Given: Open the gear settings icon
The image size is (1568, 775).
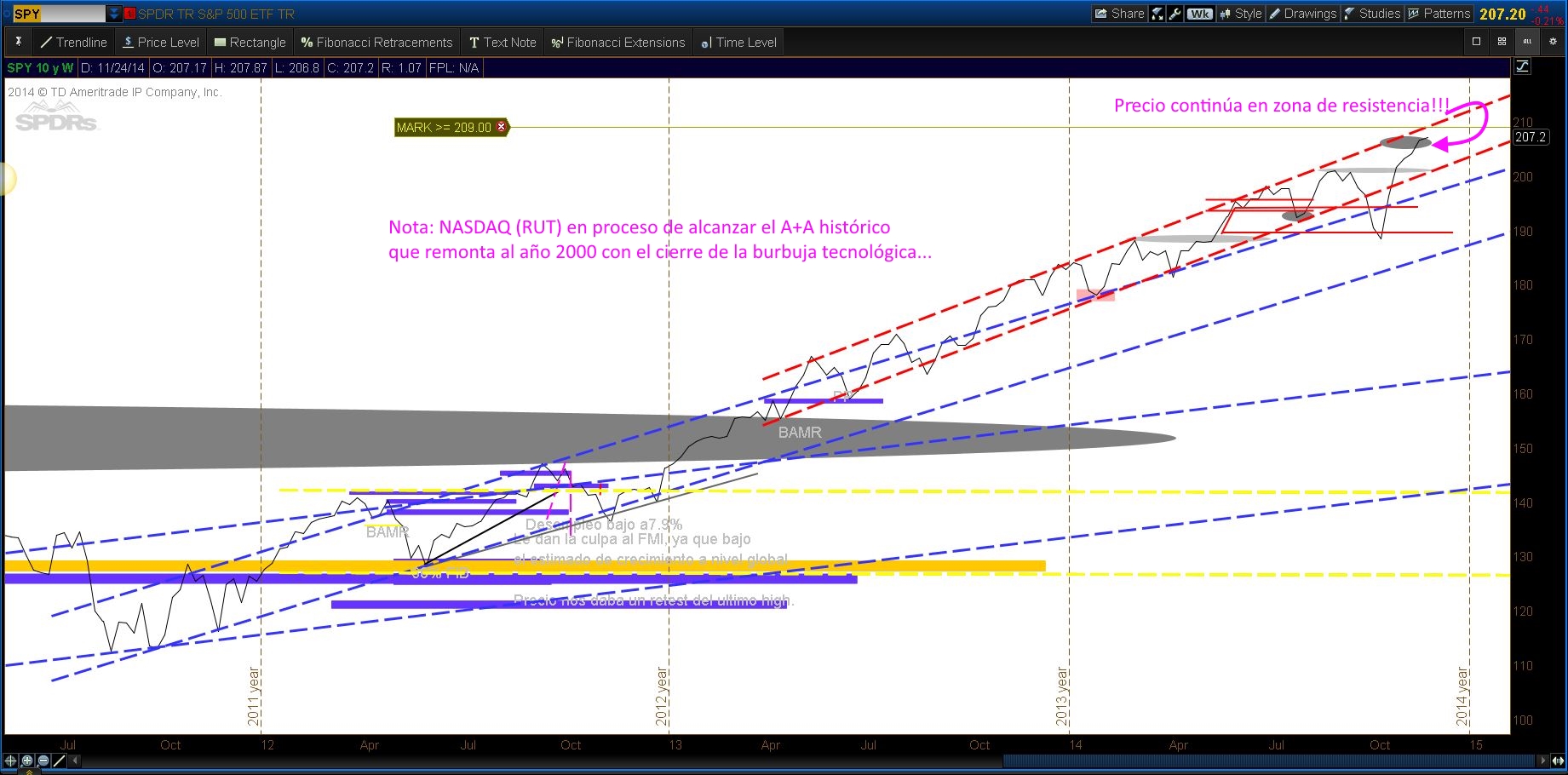Looking at the screenshot, I should tap(1552, 41).
